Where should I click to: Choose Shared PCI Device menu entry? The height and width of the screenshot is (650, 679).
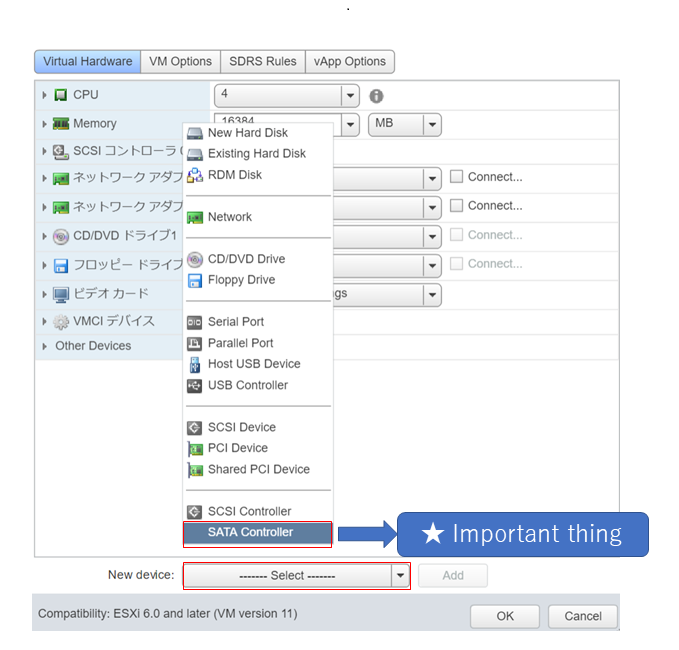pyautogui.click(x=258, y=469)
